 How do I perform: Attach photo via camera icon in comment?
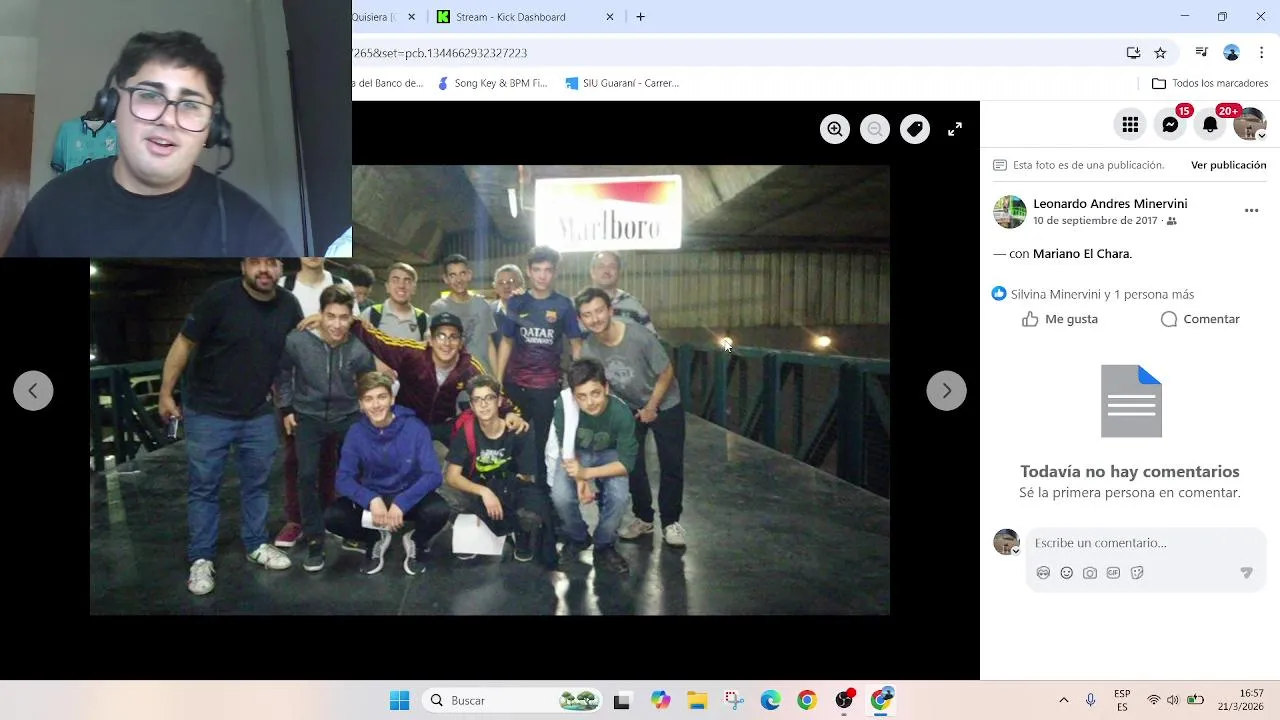click(1090, 573)
